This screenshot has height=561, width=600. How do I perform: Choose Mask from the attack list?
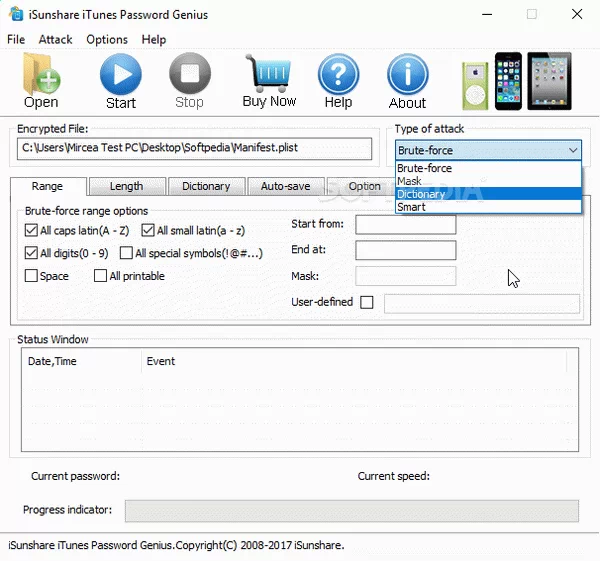point(488,181)
